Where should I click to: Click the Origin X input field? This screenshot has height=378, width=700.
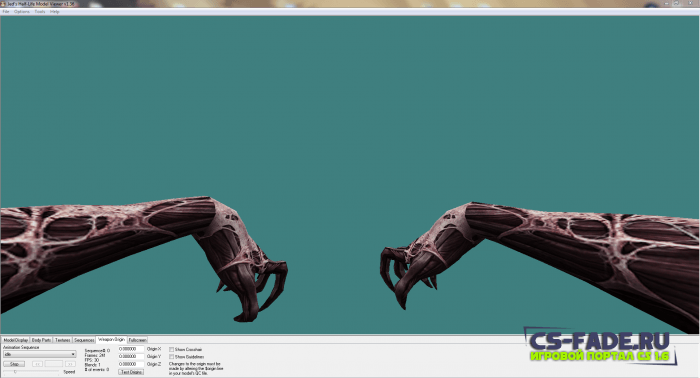tap(131, 349)
